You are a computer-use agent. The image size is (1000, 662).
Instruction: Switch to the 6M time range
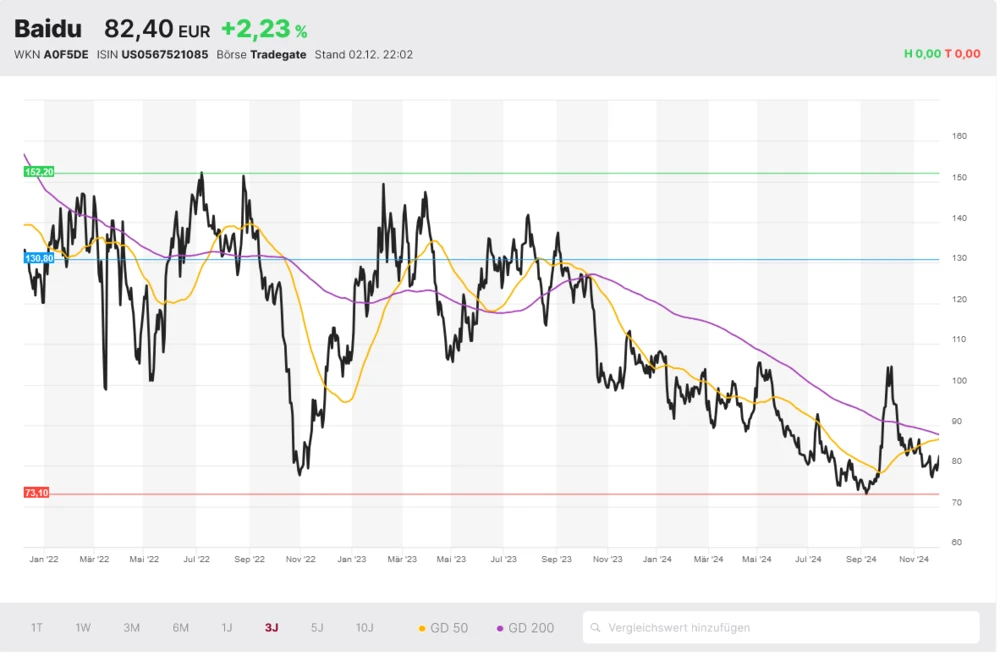pos(180,628)
